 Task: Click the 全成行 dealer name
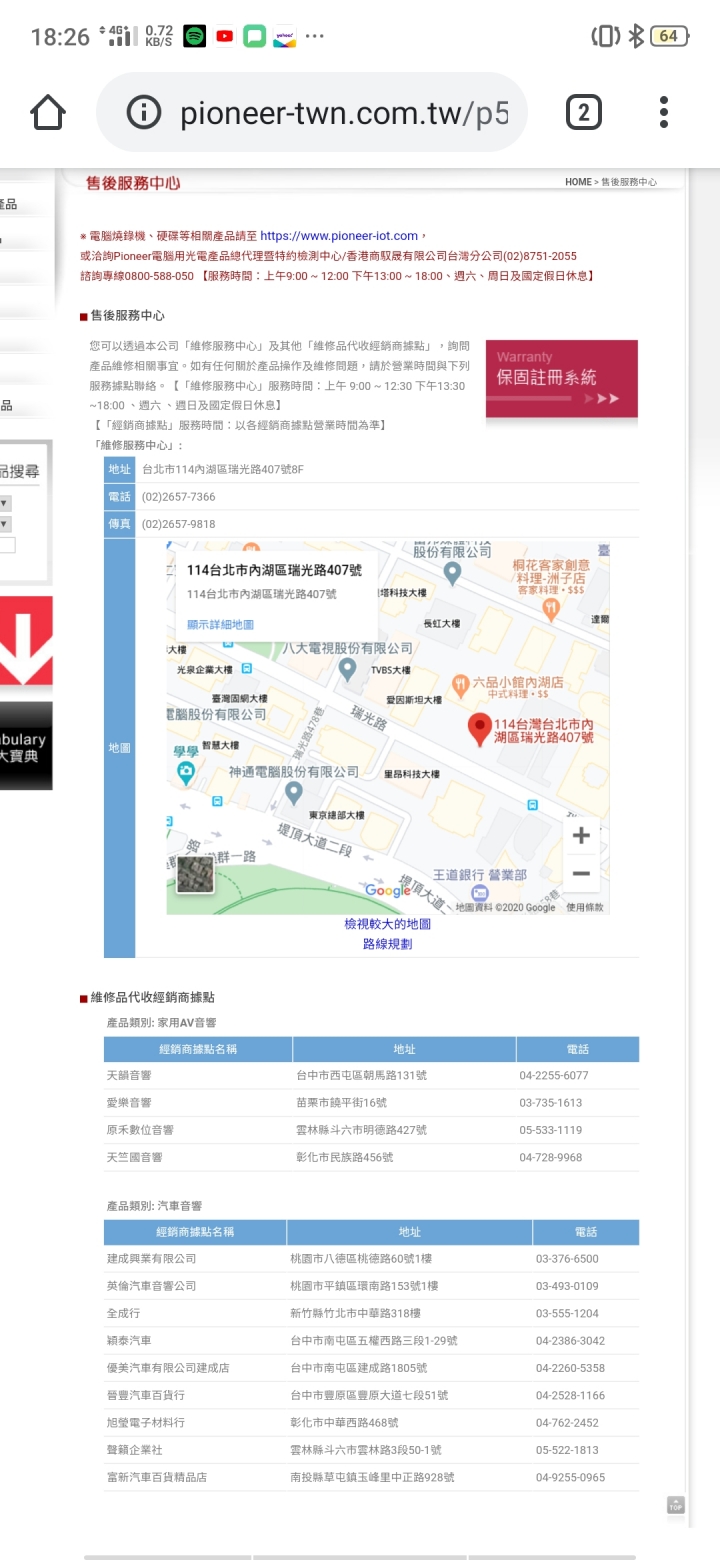123,1313
